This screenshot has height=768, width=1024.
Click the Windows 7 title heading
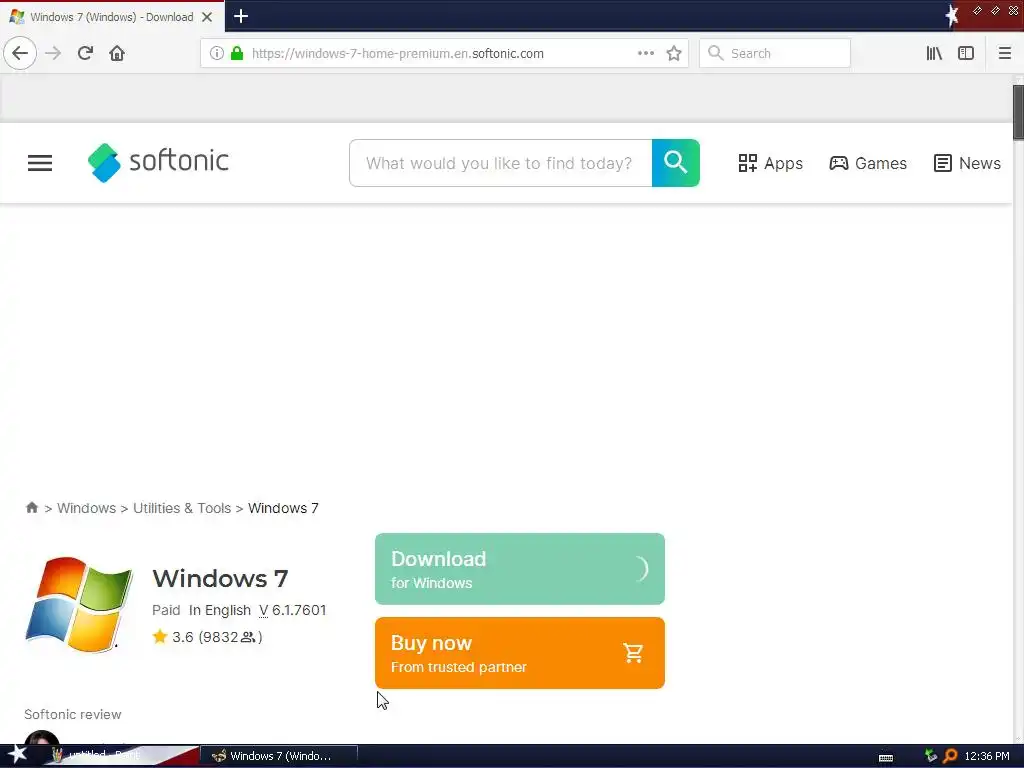pyautogui.click(x=220, y=579)
